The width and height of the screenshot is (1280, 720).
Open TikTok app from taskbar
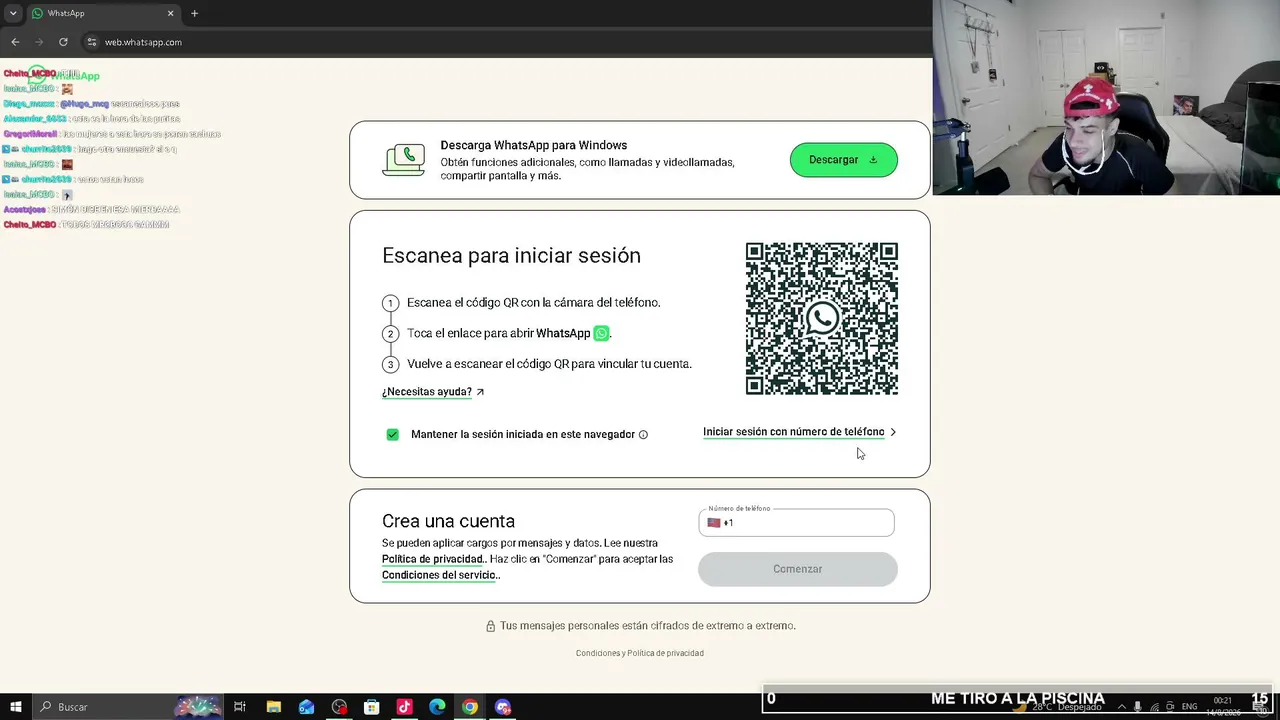[x=404, y=707]
